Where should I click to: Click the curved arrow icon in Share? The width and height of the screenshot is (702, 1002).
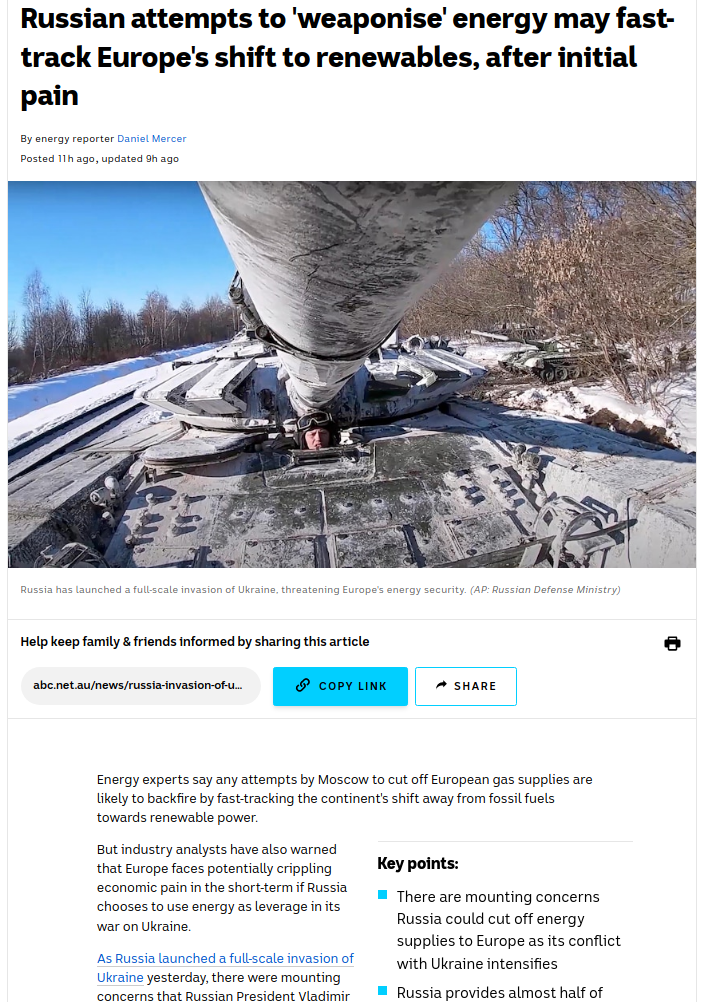(441, 685)
